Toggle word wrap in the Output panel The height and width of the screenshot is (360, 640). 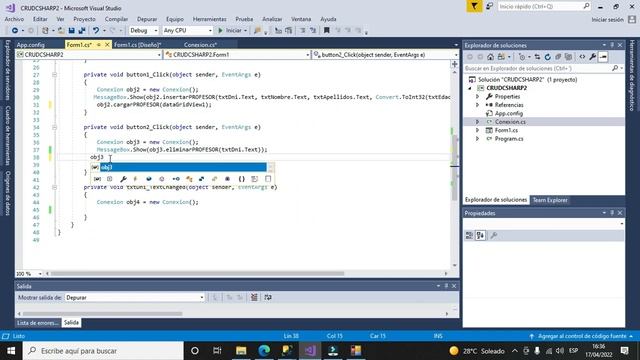[x=268, y=298]
